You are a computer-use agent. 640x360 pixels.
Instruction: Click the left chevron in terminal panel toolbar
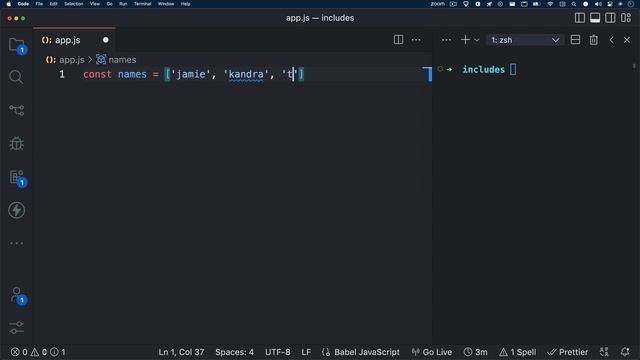[x=611, y=40]
